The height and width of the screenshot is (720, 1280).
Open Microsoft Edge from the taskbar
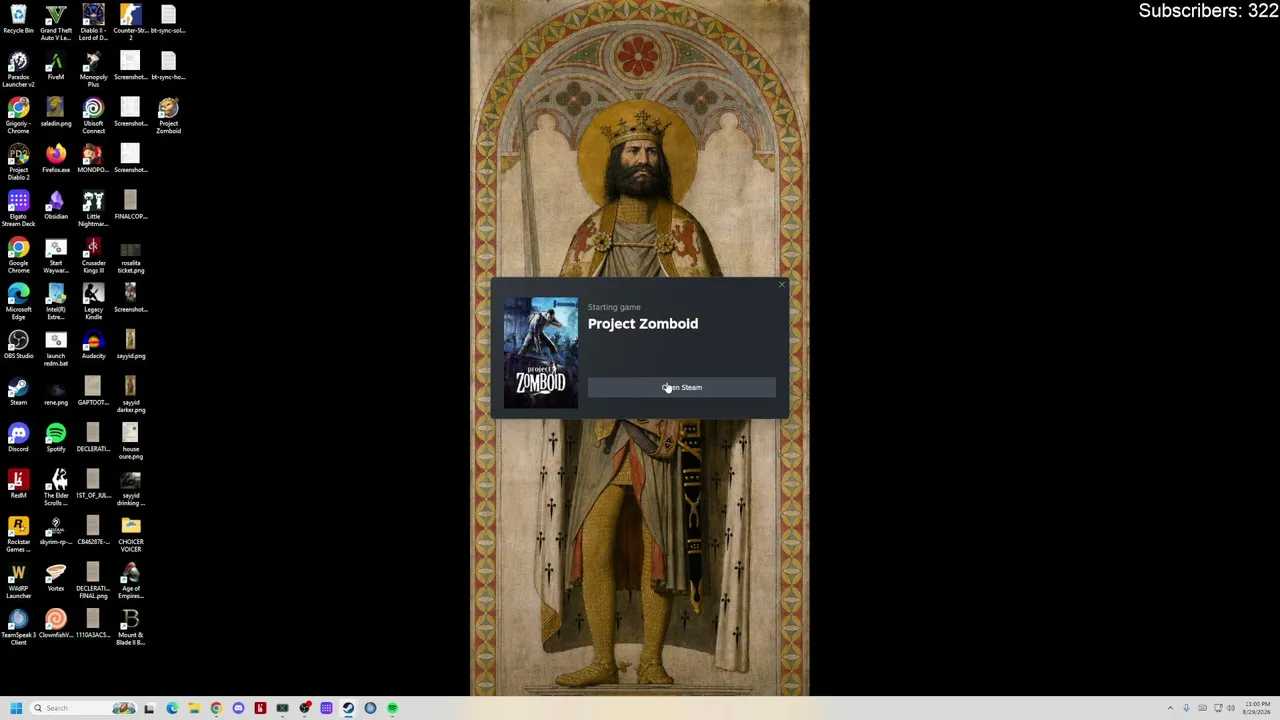(172, 708)
